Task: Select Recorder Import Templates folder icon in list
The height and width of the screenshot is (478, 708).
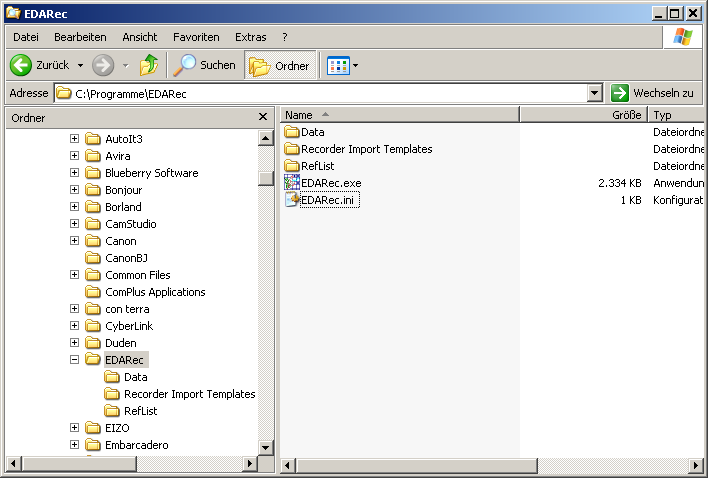Action: click(292, 149)
